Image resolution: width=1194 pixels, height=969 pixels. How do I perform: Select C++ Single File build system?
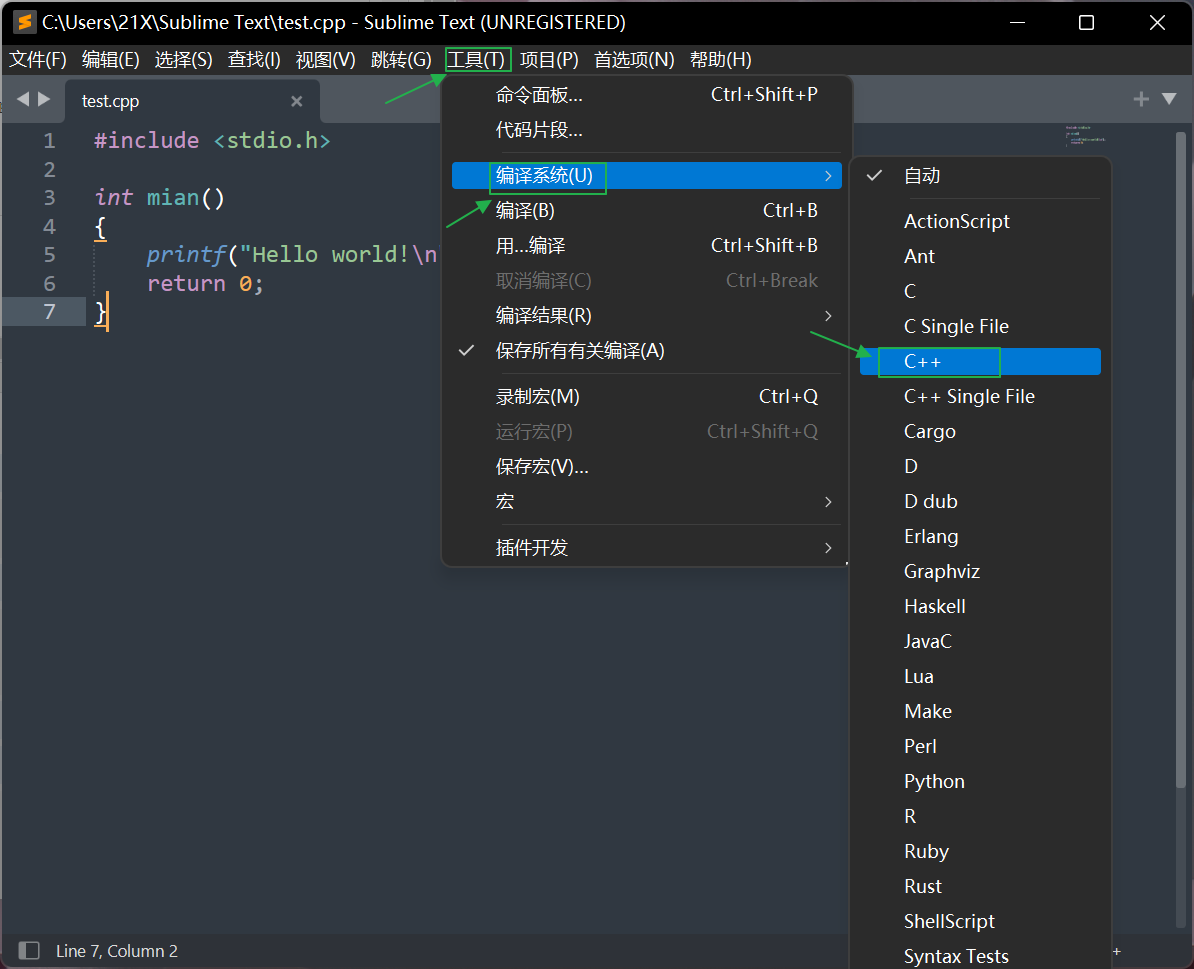point(980,397)
